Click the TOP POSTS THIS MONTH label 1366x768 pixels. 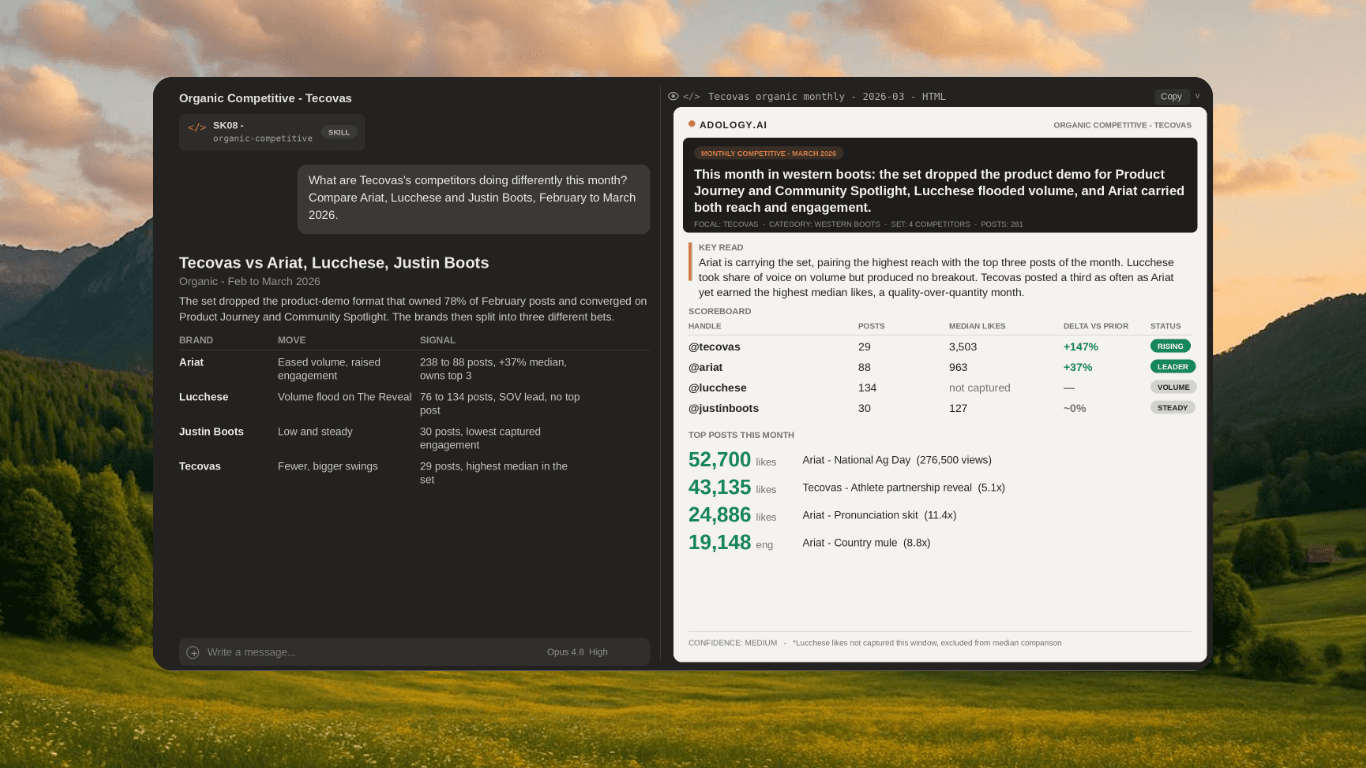pos(741,435)
